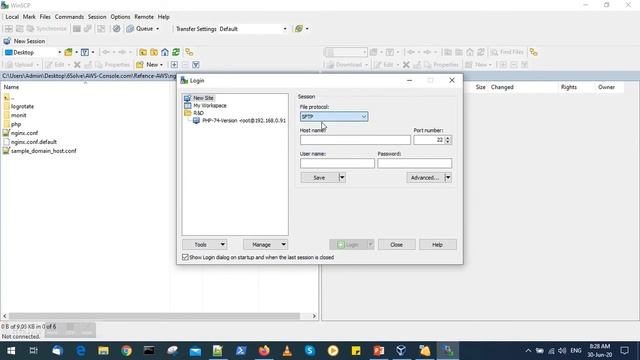Click the Help button in Login dialog

coord(438,244)
